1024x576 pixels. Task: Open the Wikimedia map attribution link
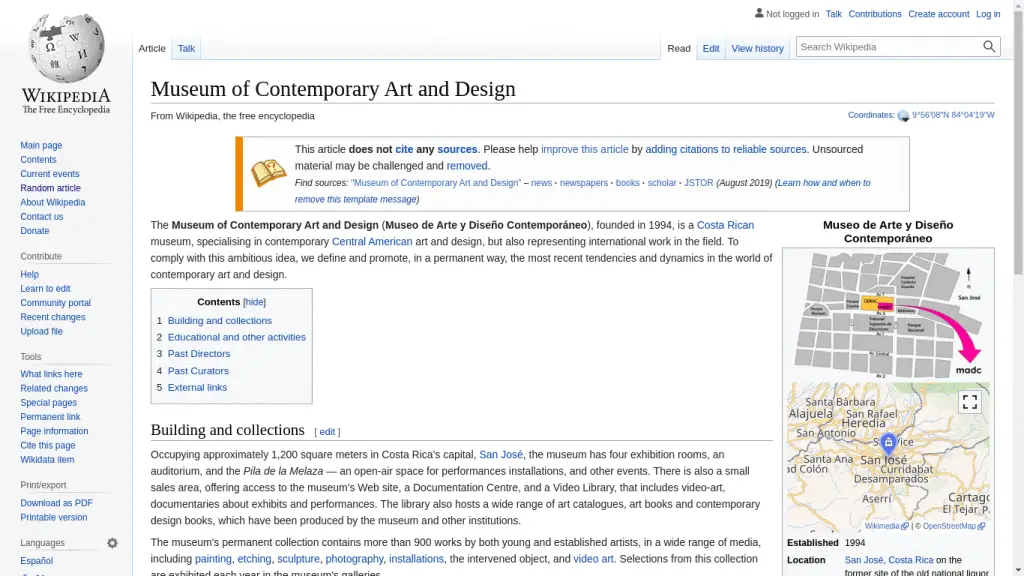point(882,526)
